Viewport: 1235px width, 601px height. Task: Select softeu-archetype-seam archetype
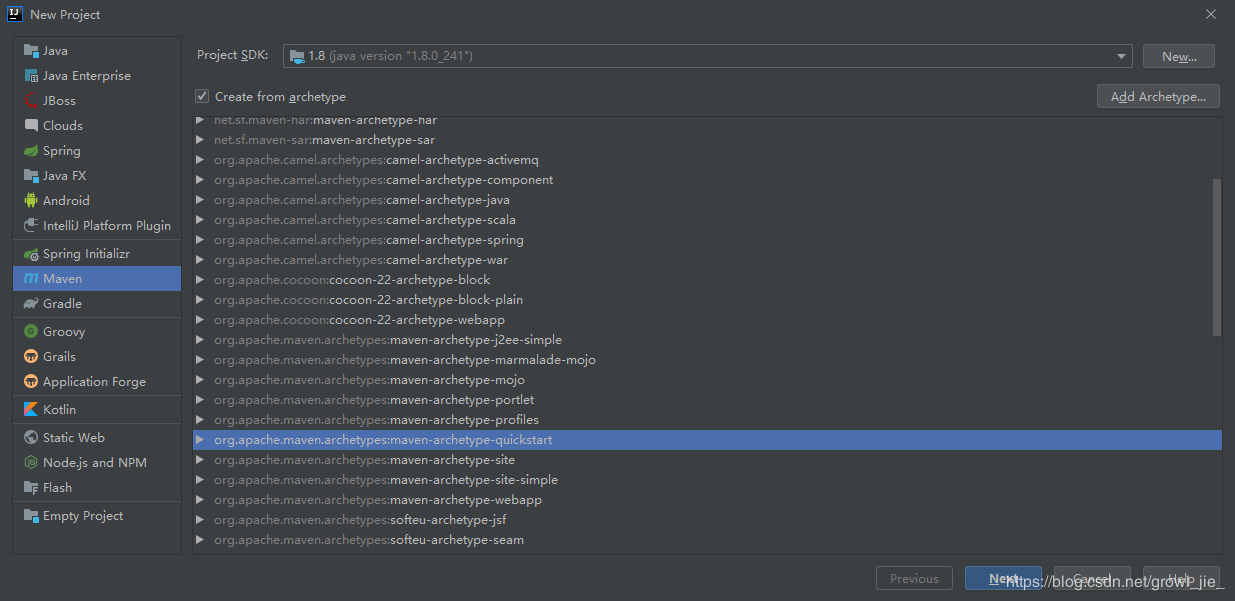[707, 540]
